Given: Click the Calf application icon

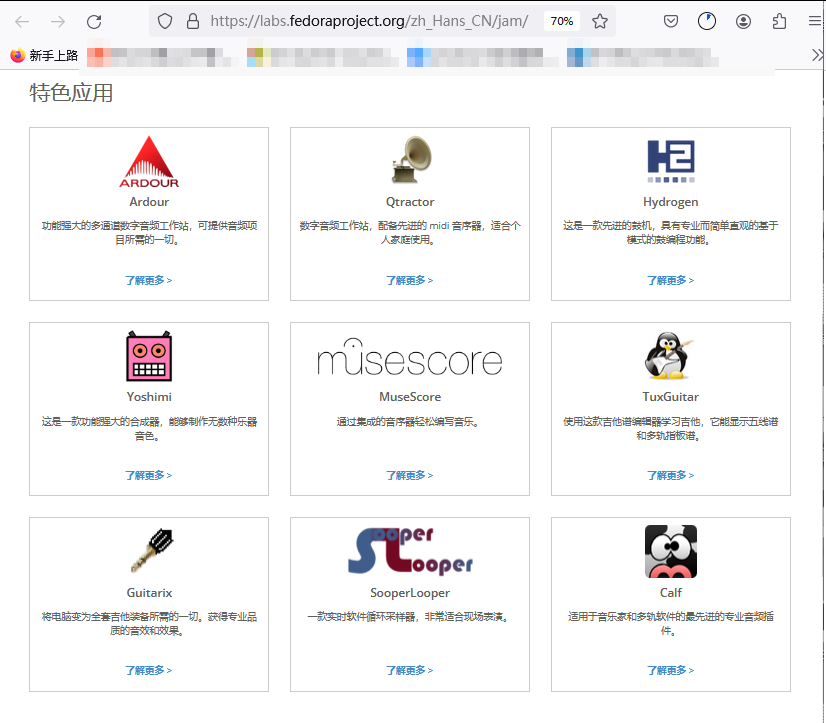Looking at the screenshot, I should (670, 550).
